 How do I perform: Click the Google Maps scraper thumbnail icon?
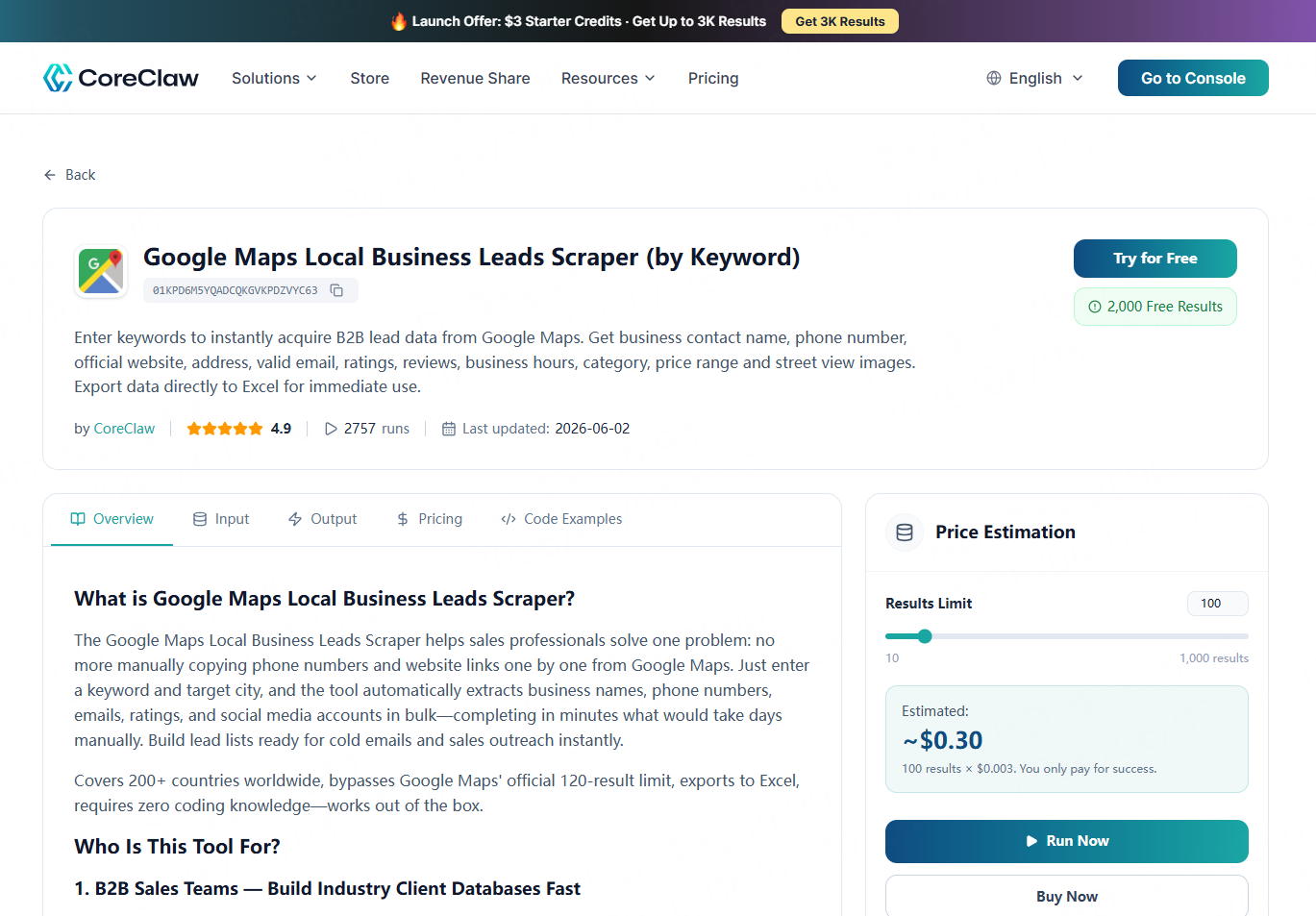click(101, 271)
